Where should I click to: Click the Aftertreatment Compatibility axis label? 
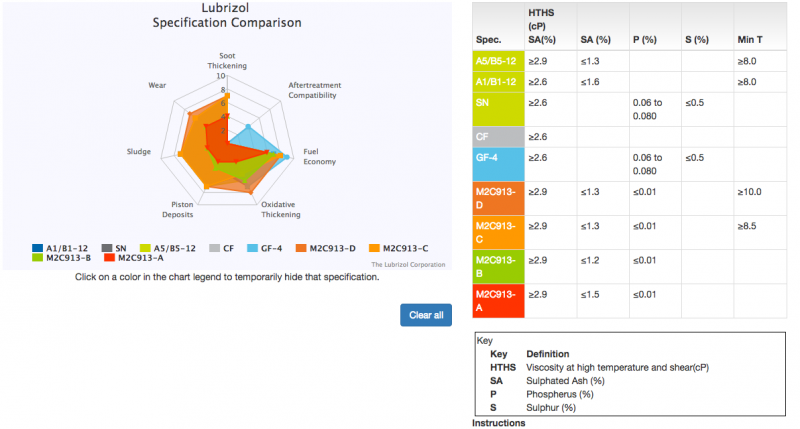(314, 90)
